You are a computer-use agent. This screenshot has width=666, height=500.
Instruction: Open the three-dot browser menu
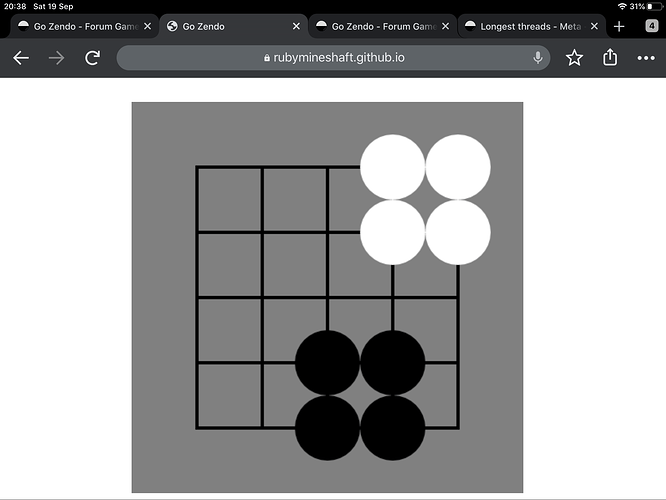(x=646, y=58)
